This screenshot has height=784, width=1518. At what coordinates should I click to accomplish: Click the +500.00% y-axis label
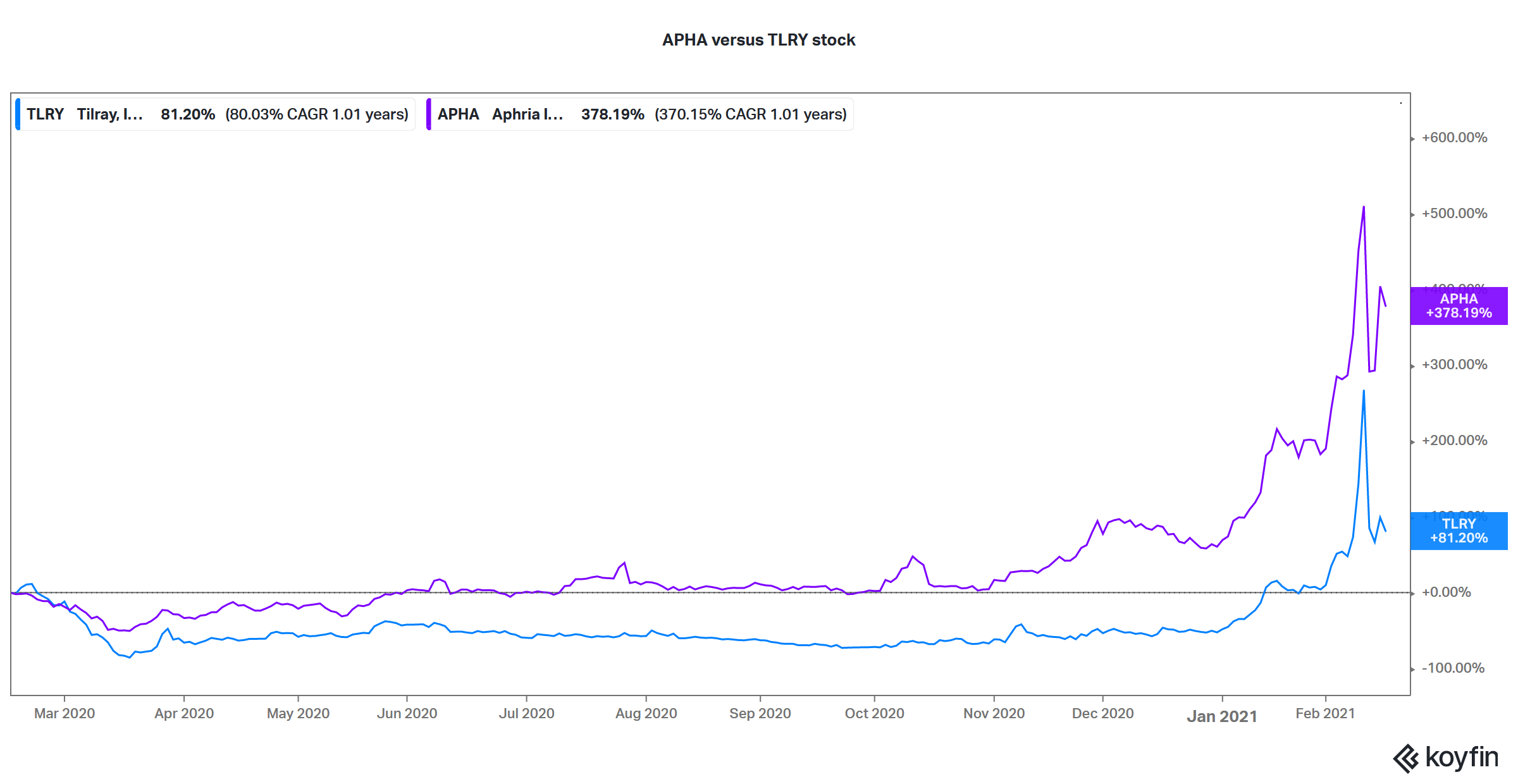(x=1454, y=214)
